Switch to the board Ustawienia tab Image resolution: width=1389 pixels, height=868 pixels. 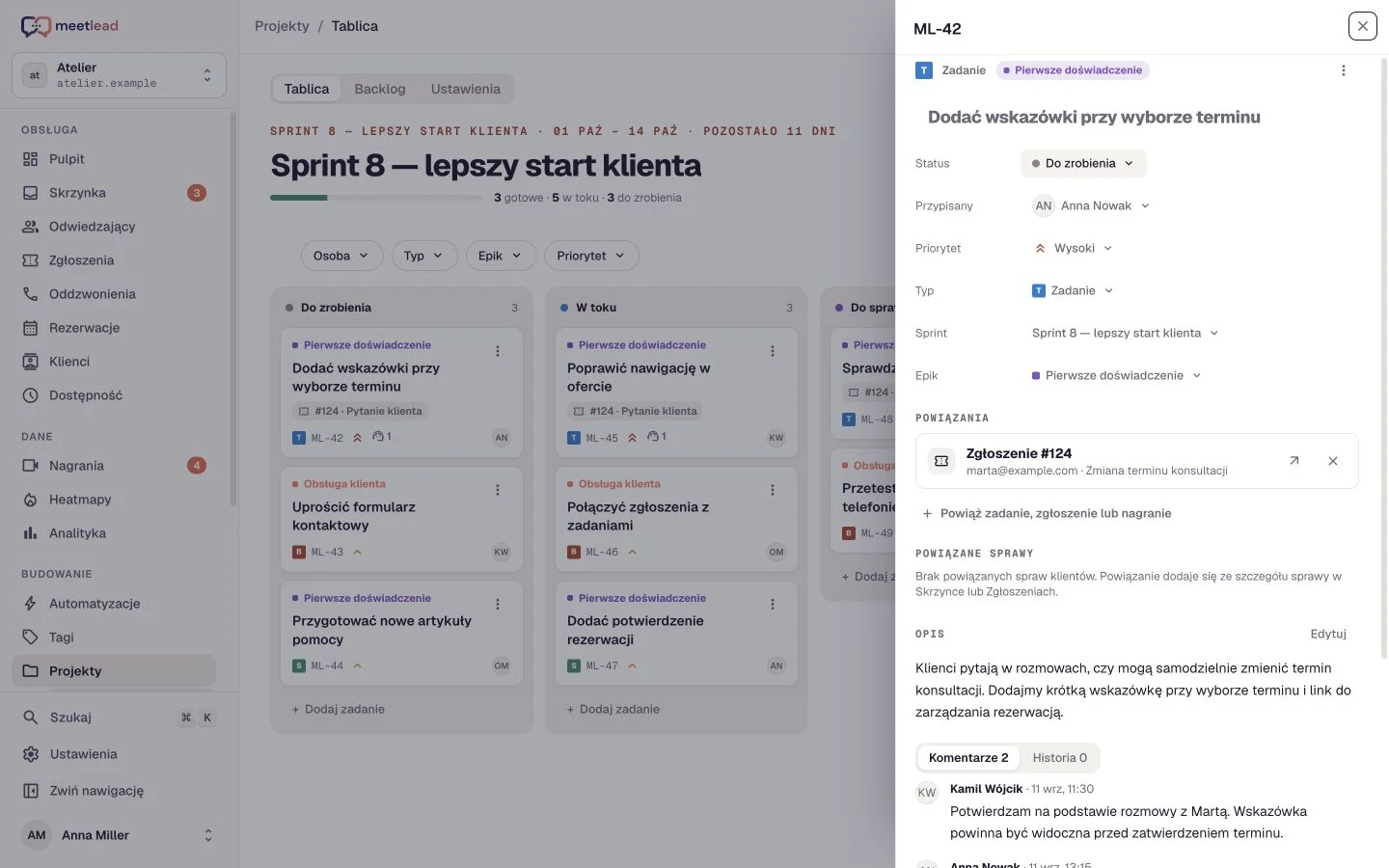point(466,89)
